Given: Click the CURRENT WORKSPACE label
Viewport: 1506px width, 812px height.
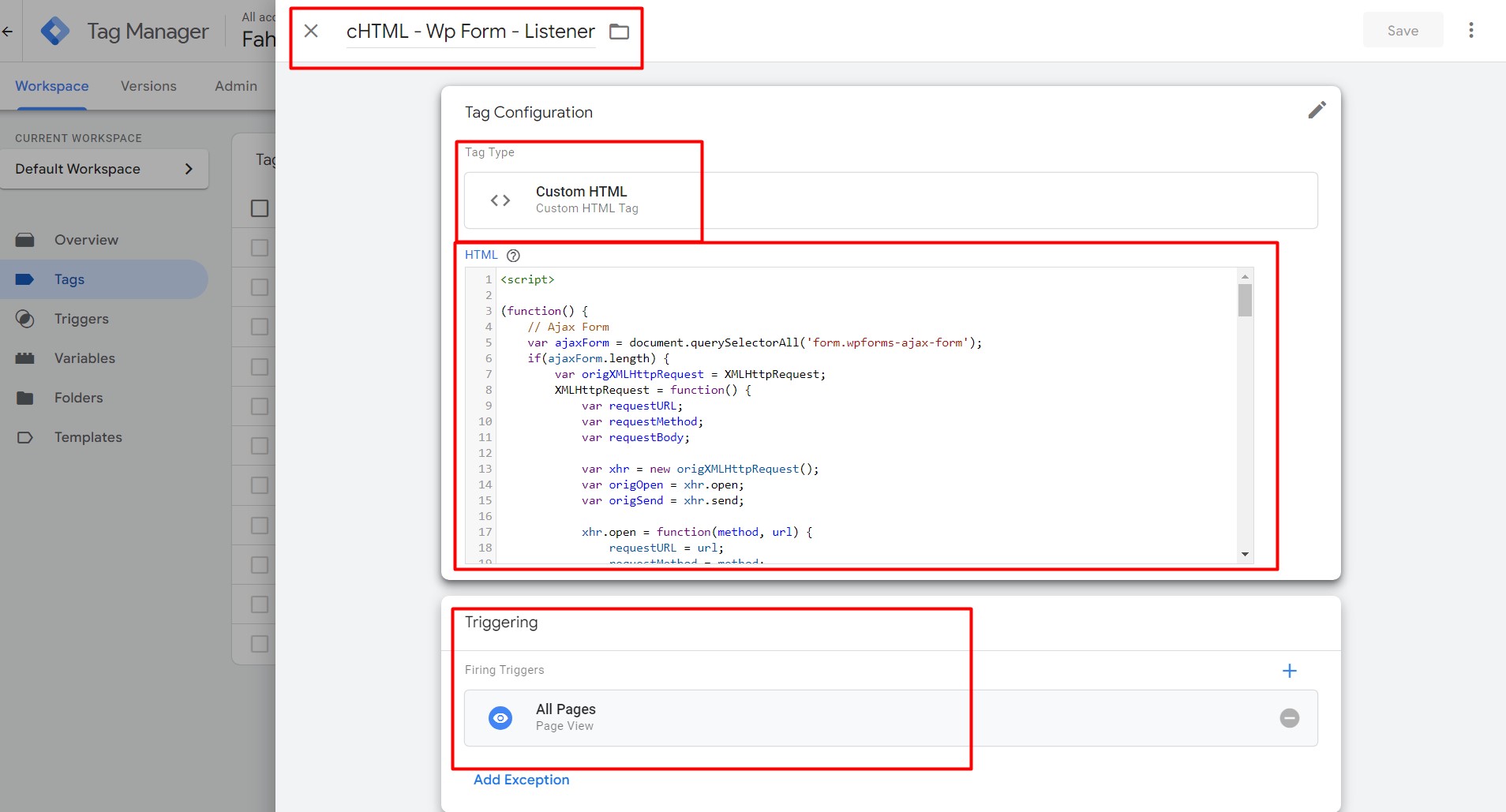Looking at the screenshot, I should pyautogui.click(x=78, y=138).
